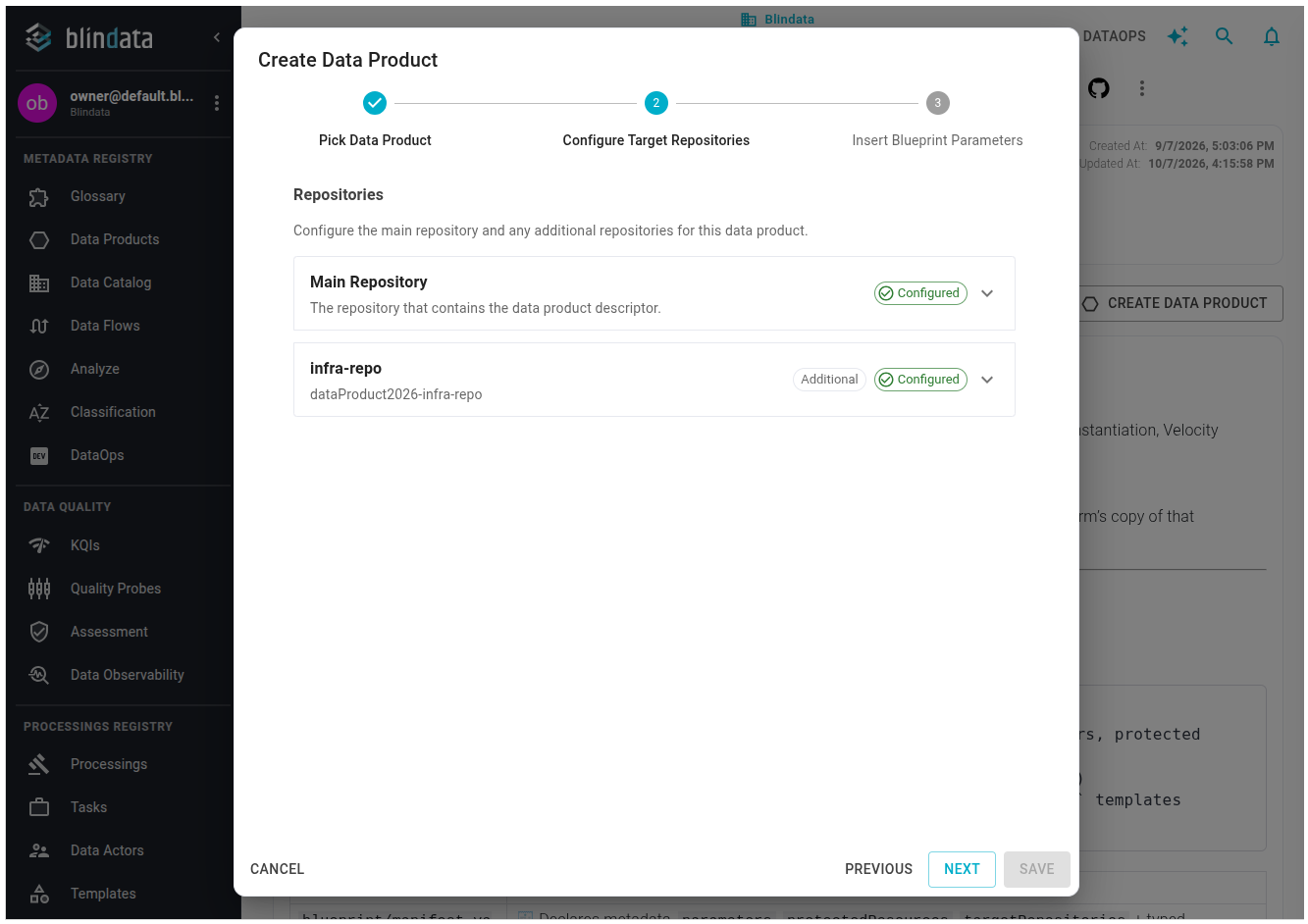Open the Quality Probes icon
This screenshot has height=924, width=1308.
click(39, 590)
